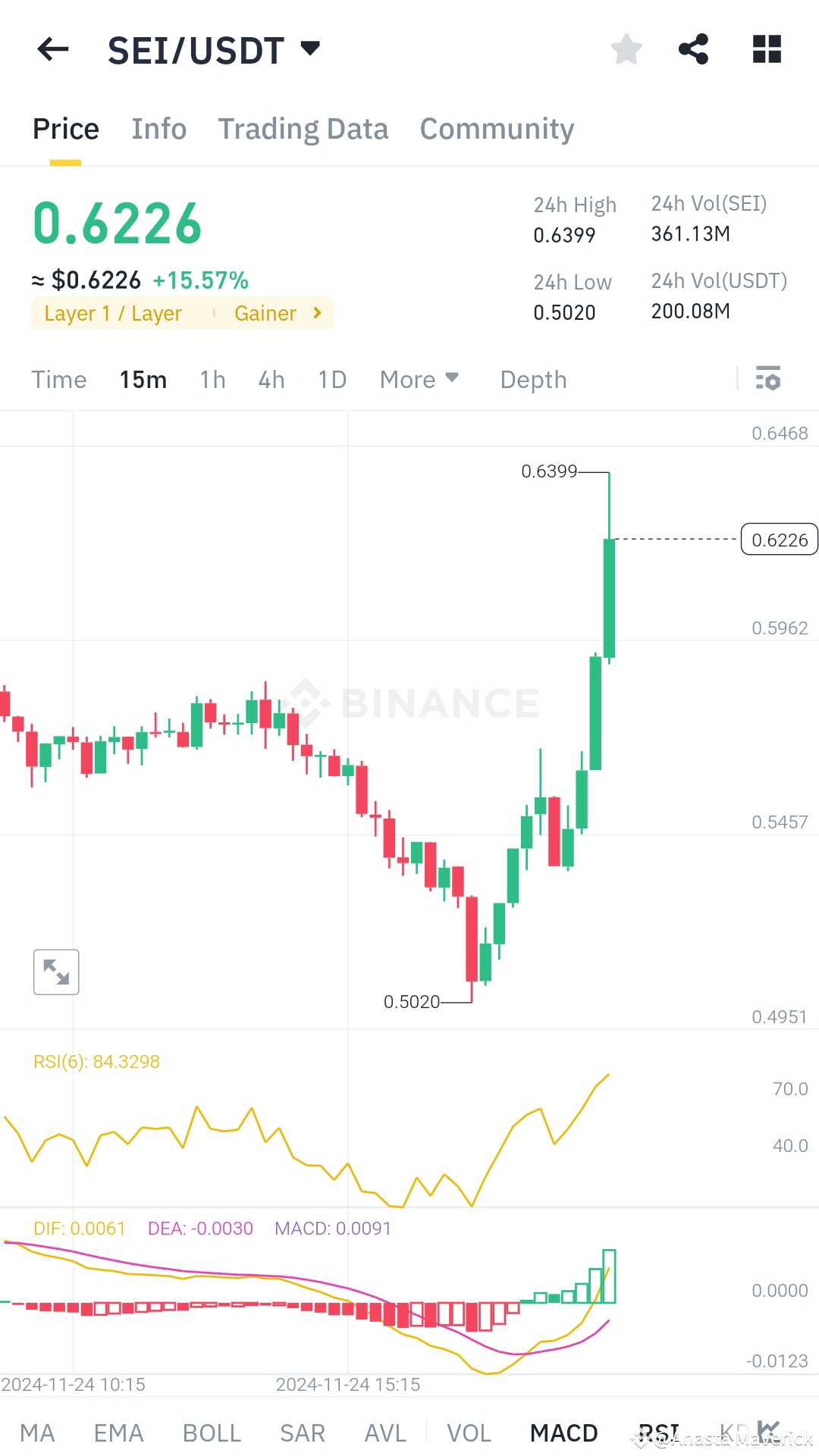Open the markets grid view icon
This screenshot has height=1456, width=819.
coord(766,49)
